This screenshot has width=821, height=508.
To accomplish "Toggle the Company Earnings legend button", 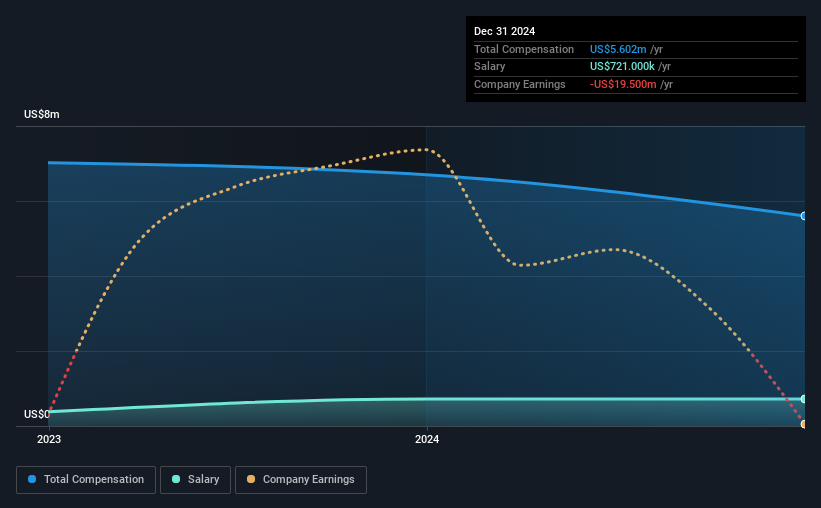I will pyautogui.click(x=301, y=480).
